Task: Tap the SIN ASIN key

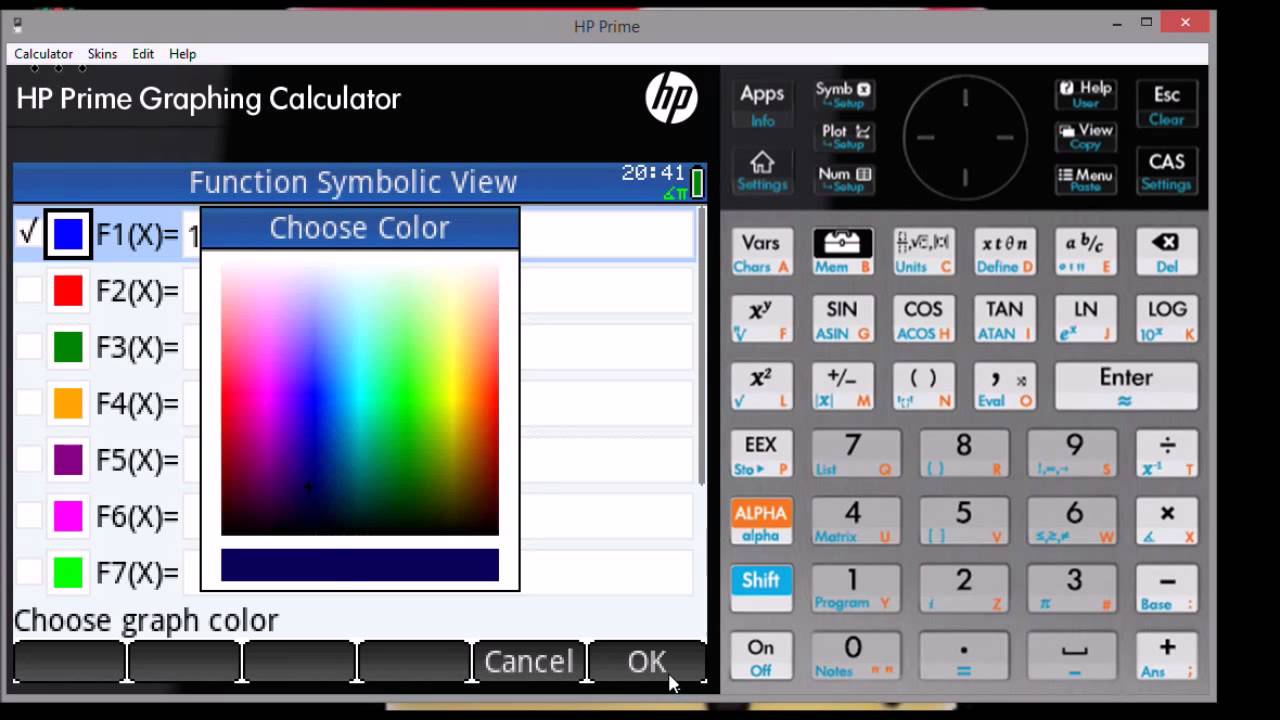Action: [x=842, y=319]
